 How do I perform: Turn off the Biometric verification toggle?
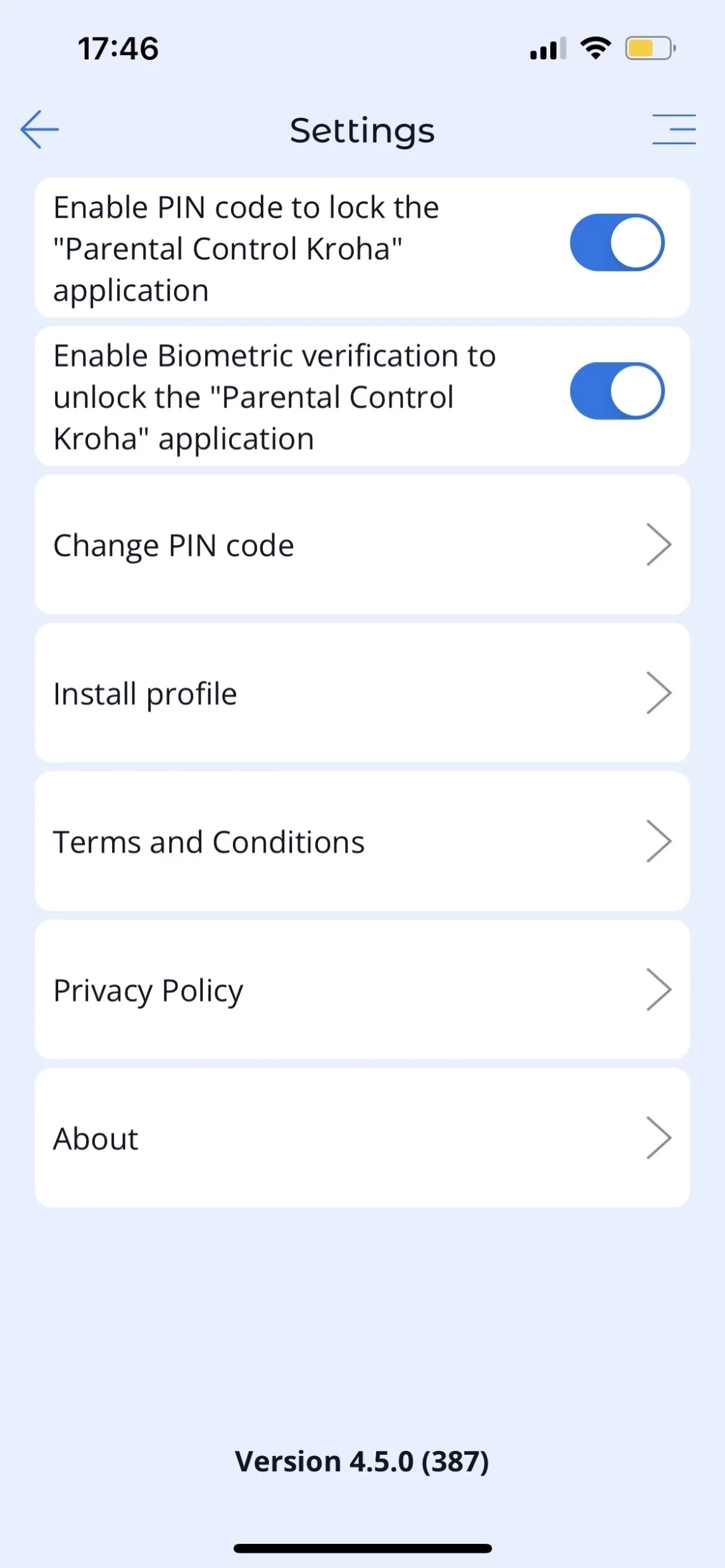tap(617, 391)
